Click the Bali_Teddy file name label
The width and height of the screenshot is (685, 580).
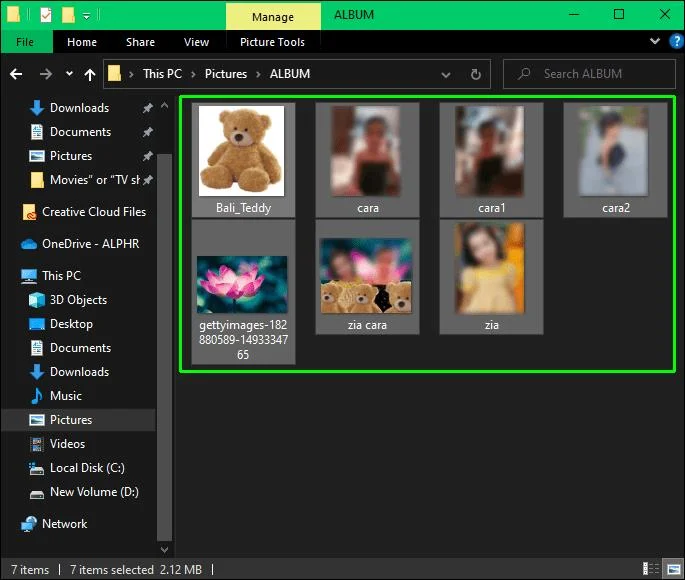[243, 208]
